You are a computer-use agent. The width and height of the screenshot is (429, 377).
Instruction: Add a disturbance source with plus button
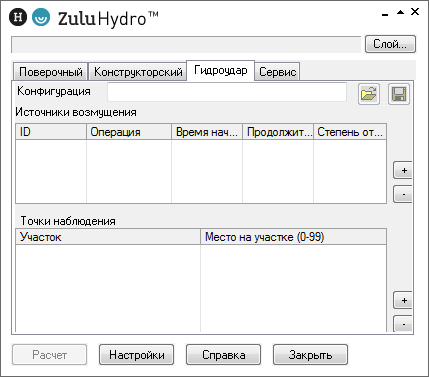point(403,170)
